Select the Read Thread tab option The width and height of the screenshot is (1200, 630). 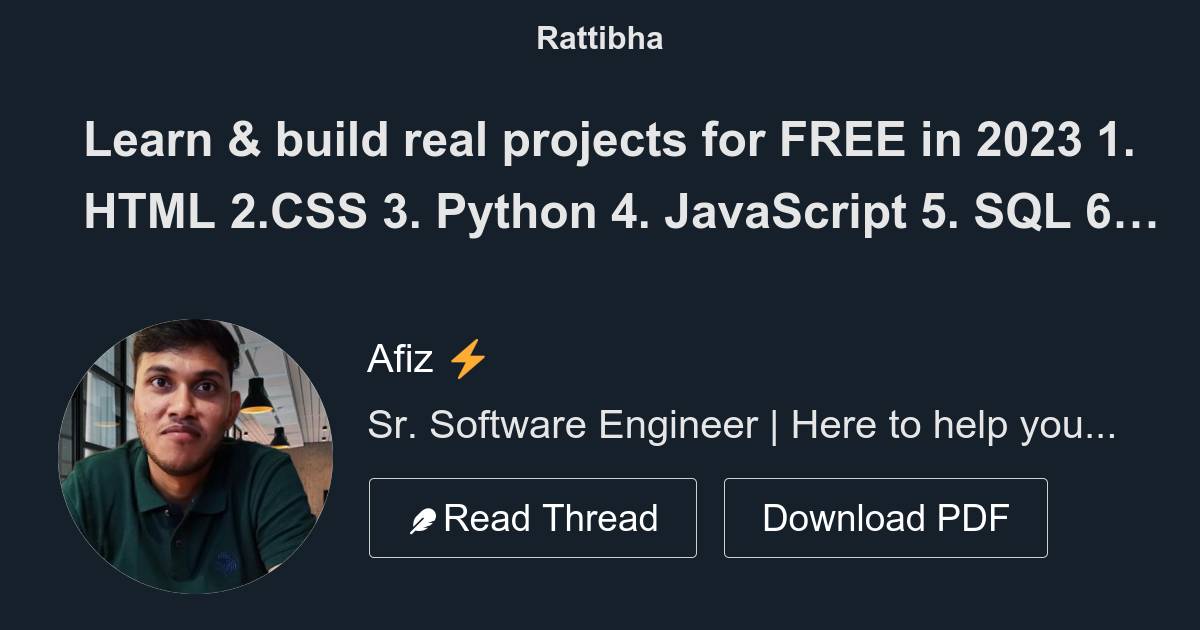click(x=533, y=517)
